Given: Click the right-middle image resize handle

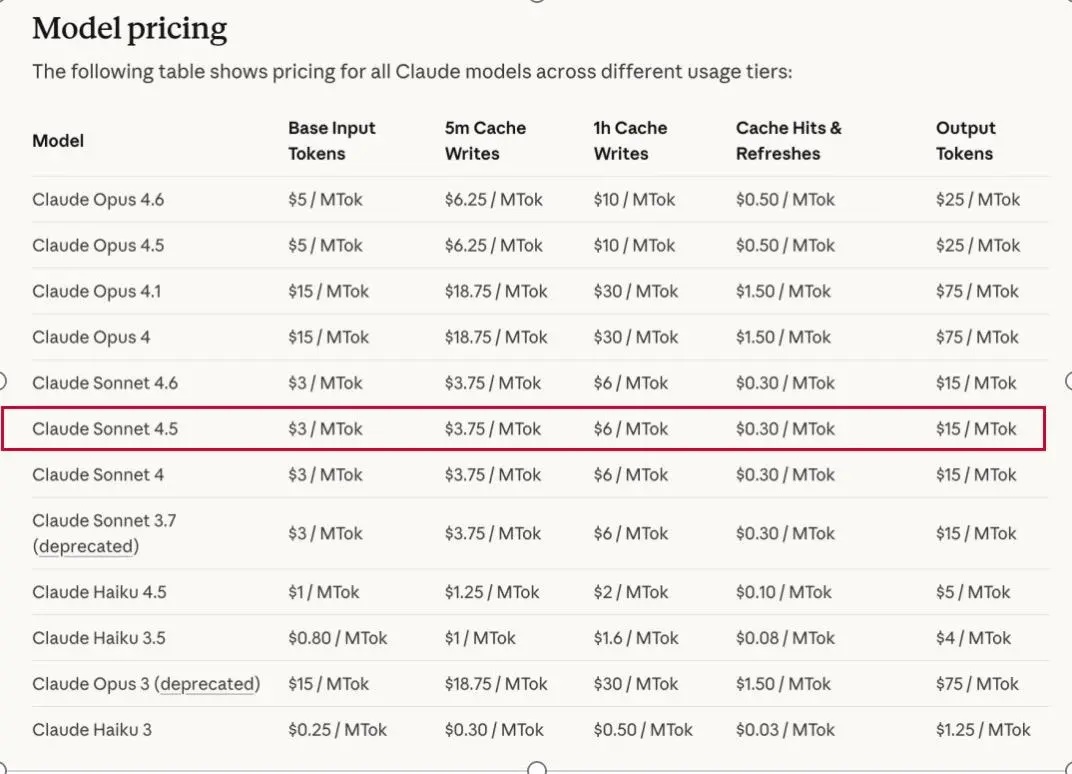Looking at the screenshot, I should click(1069, 380).
